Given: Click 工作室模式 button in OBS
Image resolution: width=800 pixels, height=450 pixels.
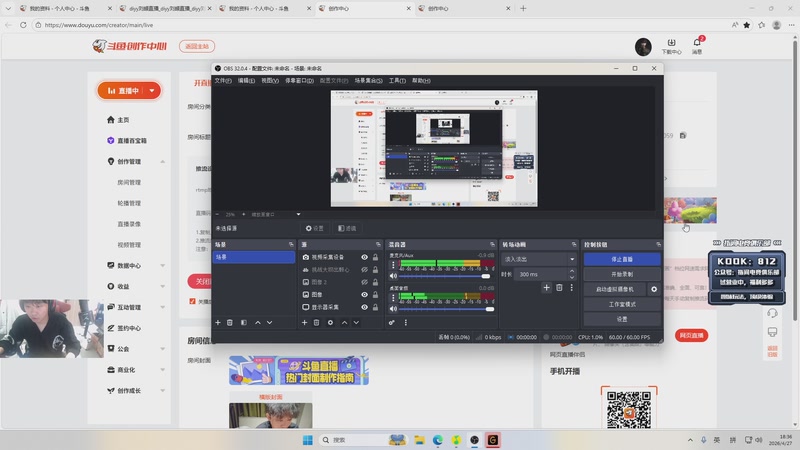Looking at the screenshot, I should [x=622, y=304].
